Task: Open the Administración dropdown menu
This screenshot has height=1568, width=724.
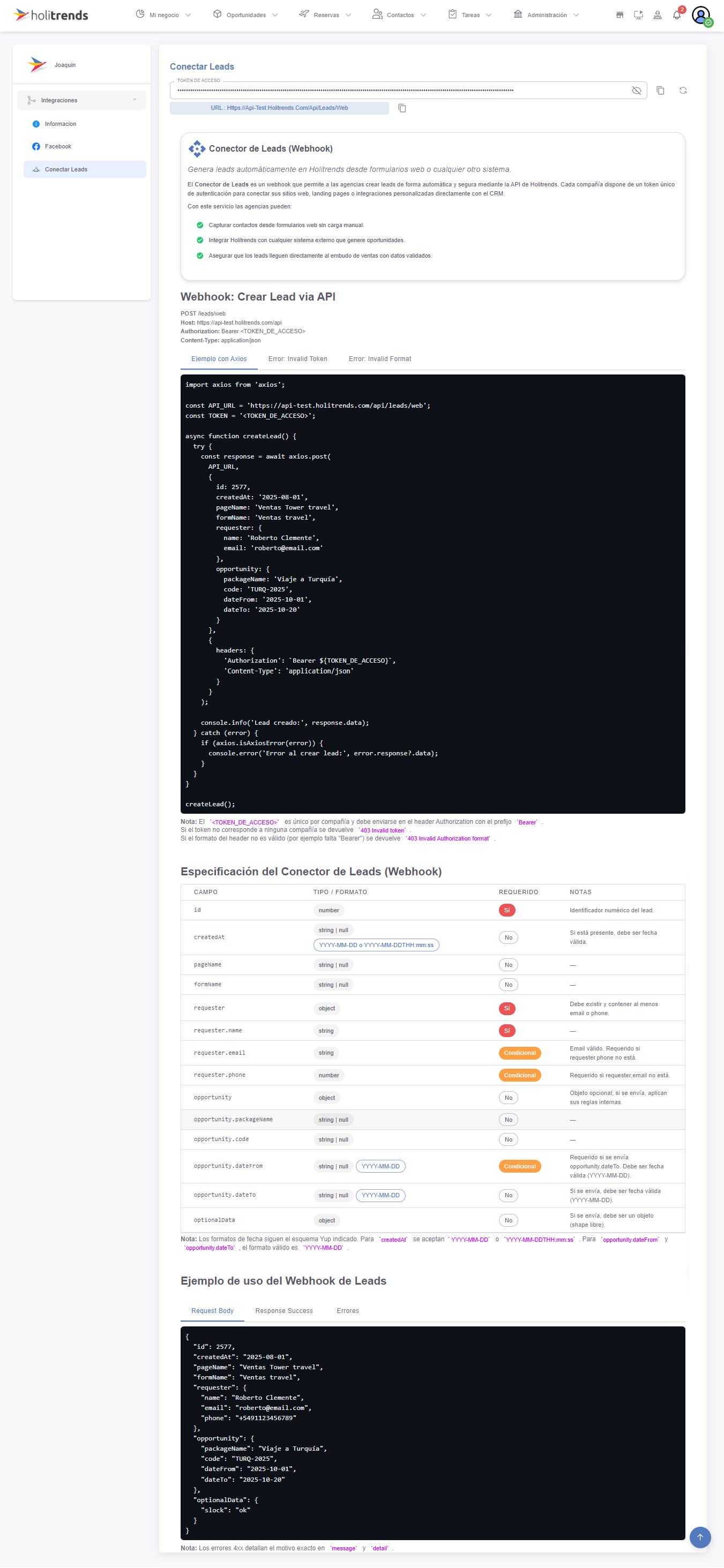Action: pyautogui.click(x=546, y=14)
